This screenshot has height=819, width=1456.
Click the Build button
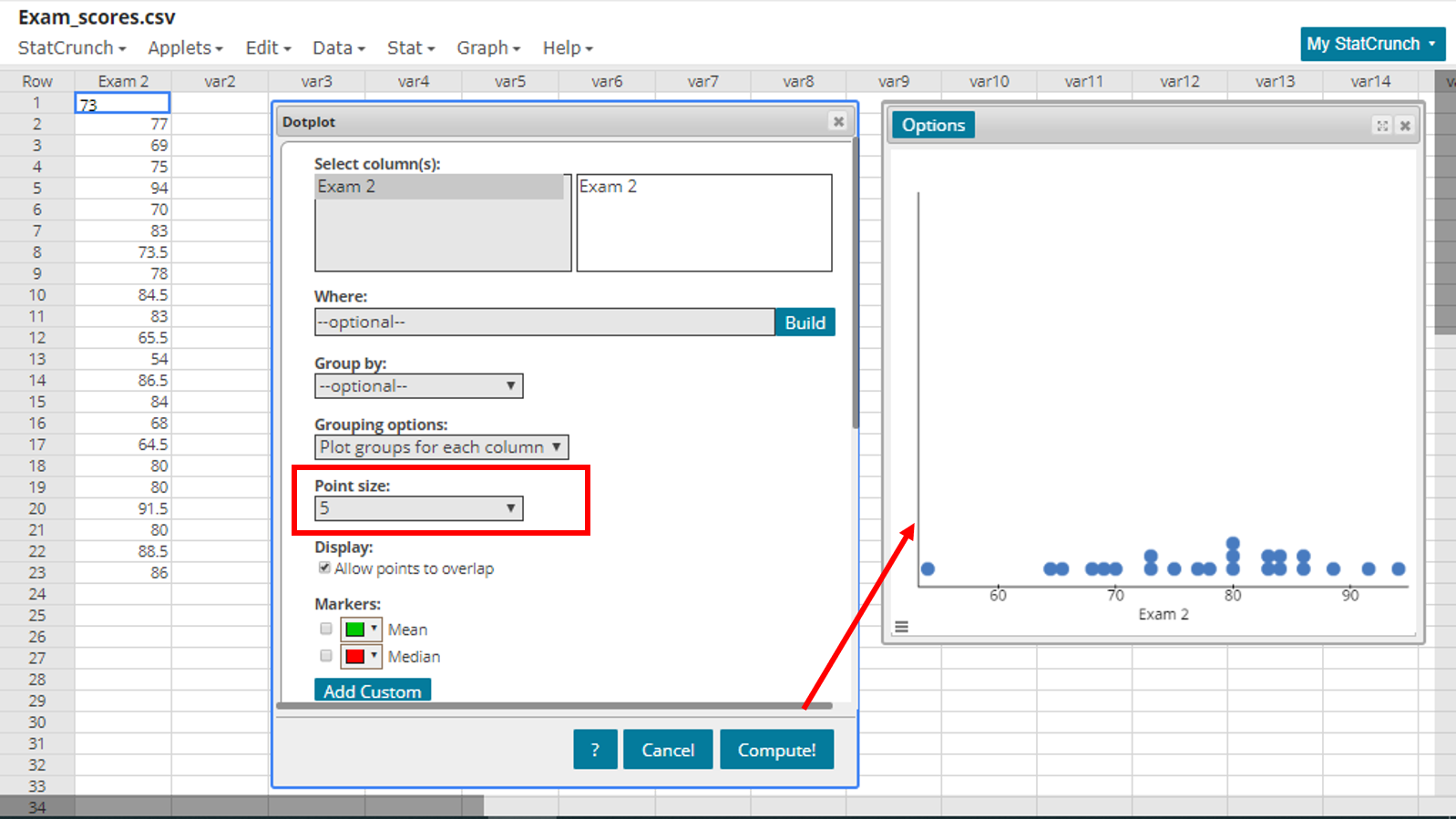pyautogui.click(x=805, y=322)
